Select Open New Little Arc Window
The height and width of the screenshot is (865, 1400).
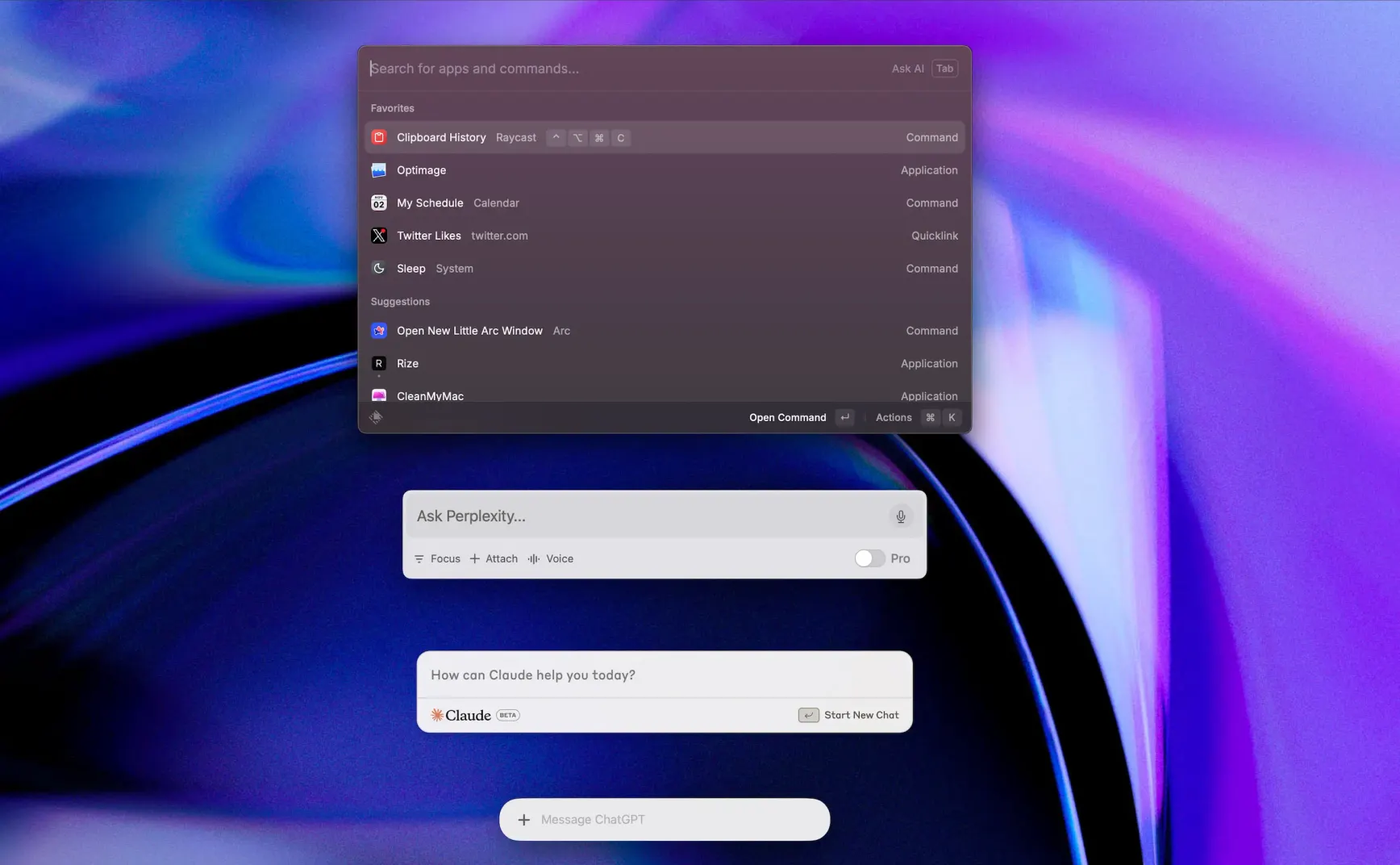tap(665, 331)
